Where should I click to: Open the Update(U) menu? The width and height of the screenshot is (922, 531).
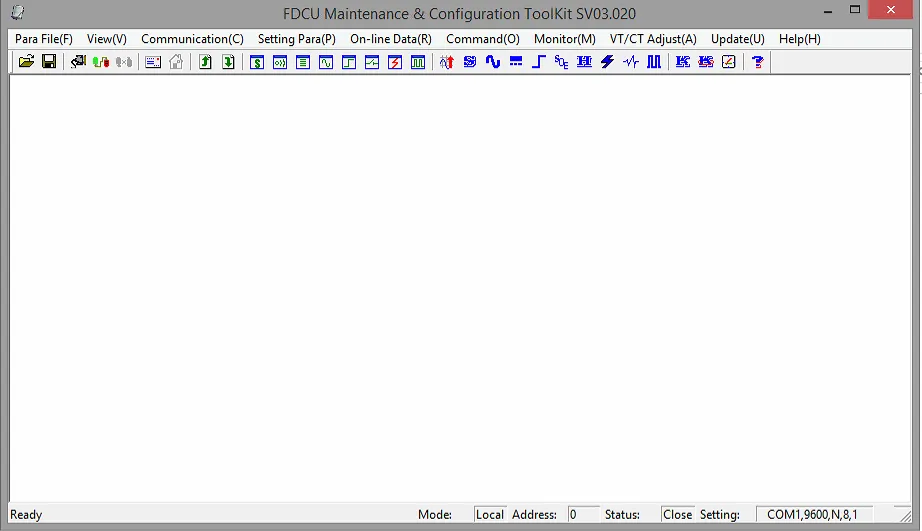click(x=737, y=39)
